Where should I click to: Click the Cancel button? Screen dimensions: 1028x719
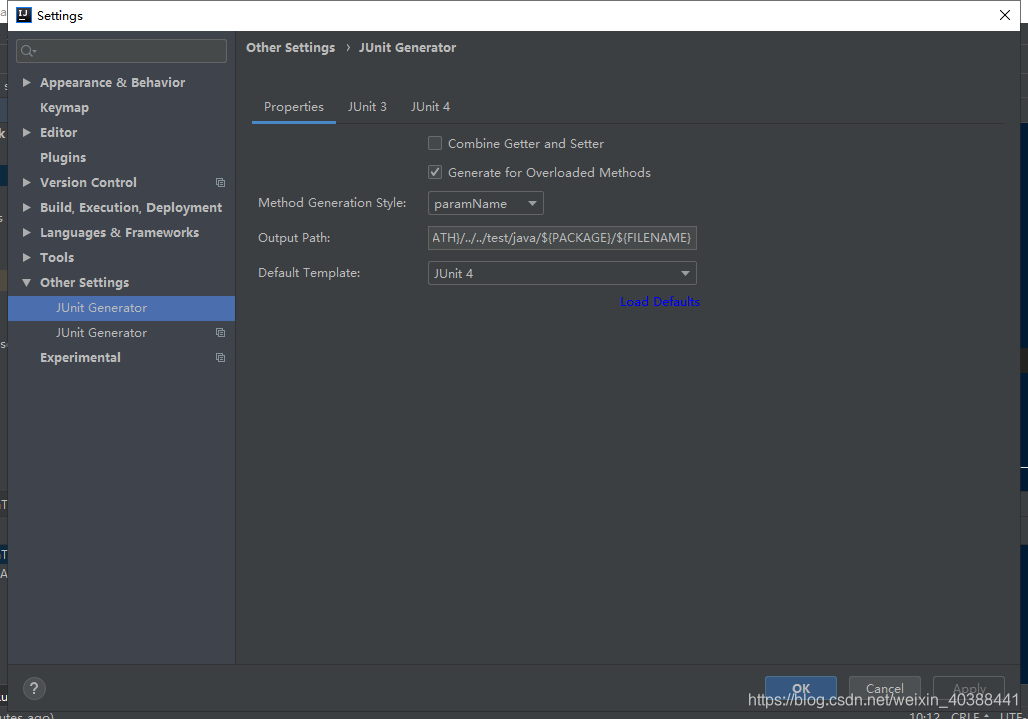(x=884, y=688)
